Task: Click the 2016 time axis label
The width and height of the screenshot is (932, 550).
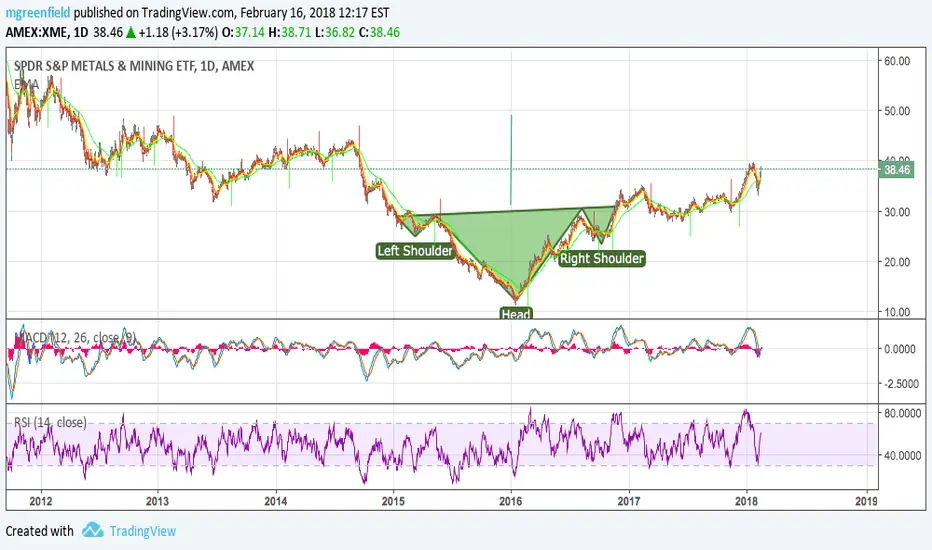Action: pos(511,501)
